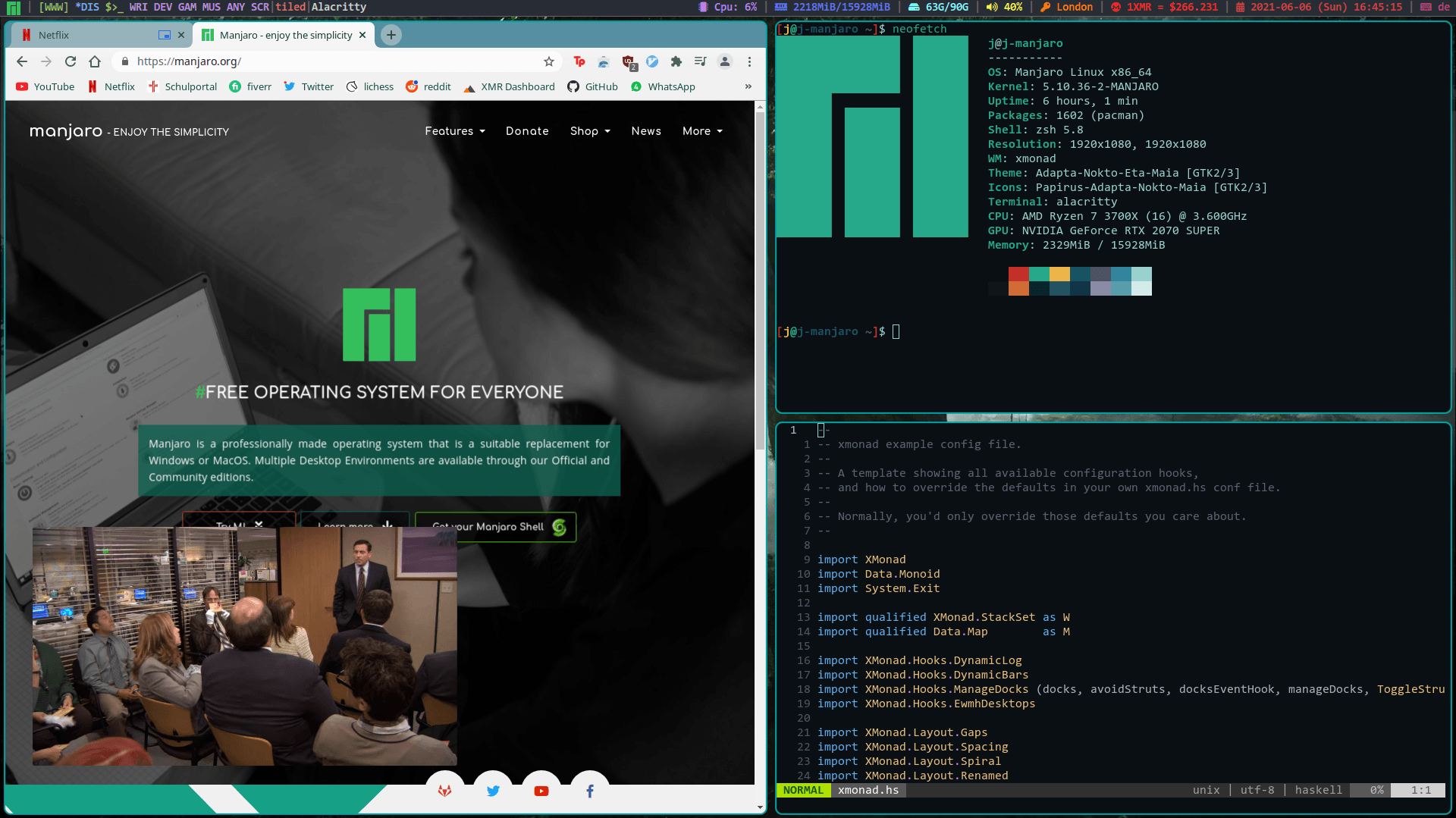This screenshot has width=1456, height=818.
Task: Open the fiverr bookmark
Action: 250,86
